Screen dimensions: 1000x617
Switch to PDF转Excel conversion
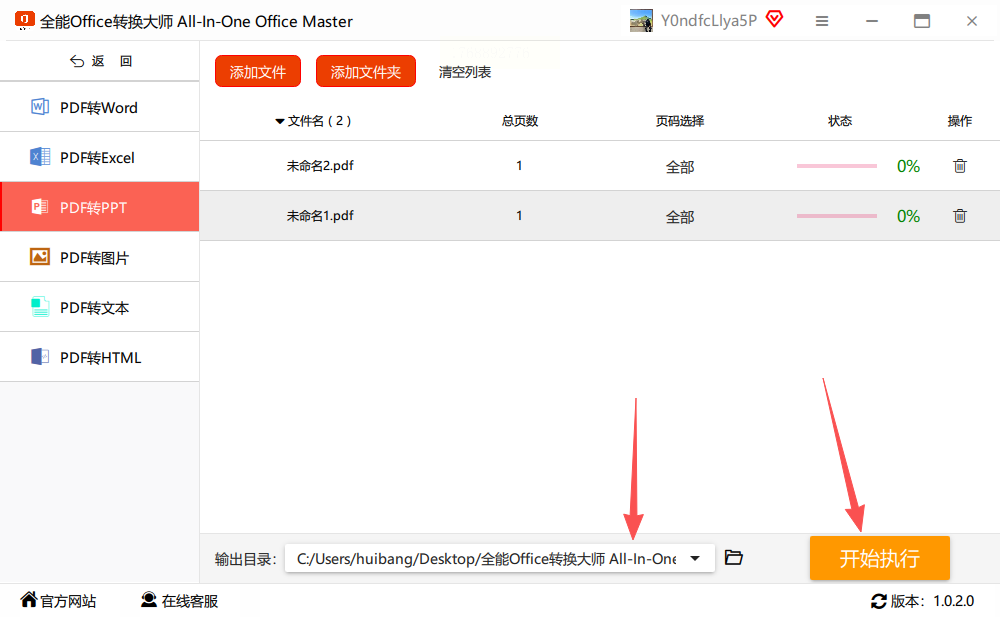coord(99,157)
